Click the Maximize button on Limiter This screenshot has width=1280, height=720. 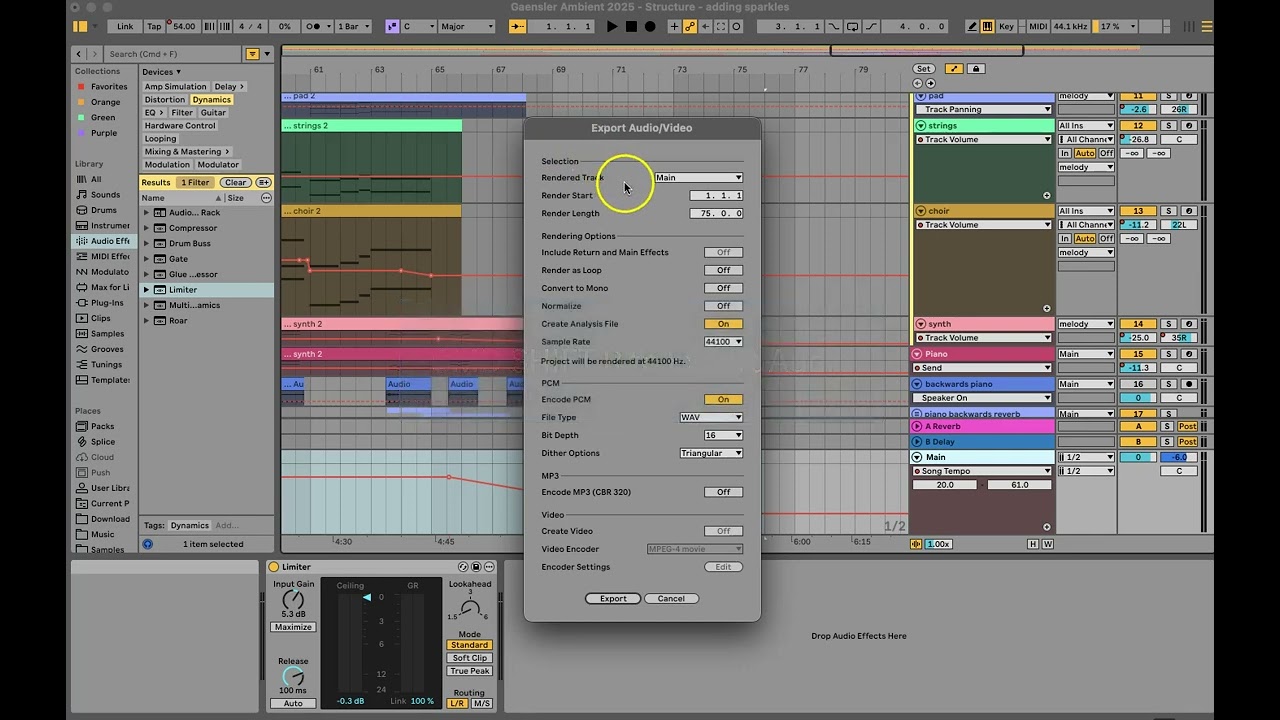[x=293, y=627]
